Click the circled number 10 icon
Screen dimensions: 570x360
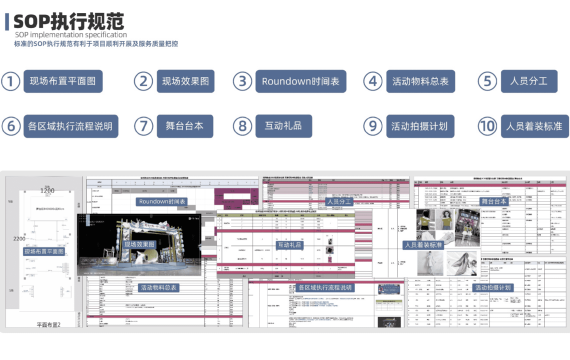coord(487,126)
